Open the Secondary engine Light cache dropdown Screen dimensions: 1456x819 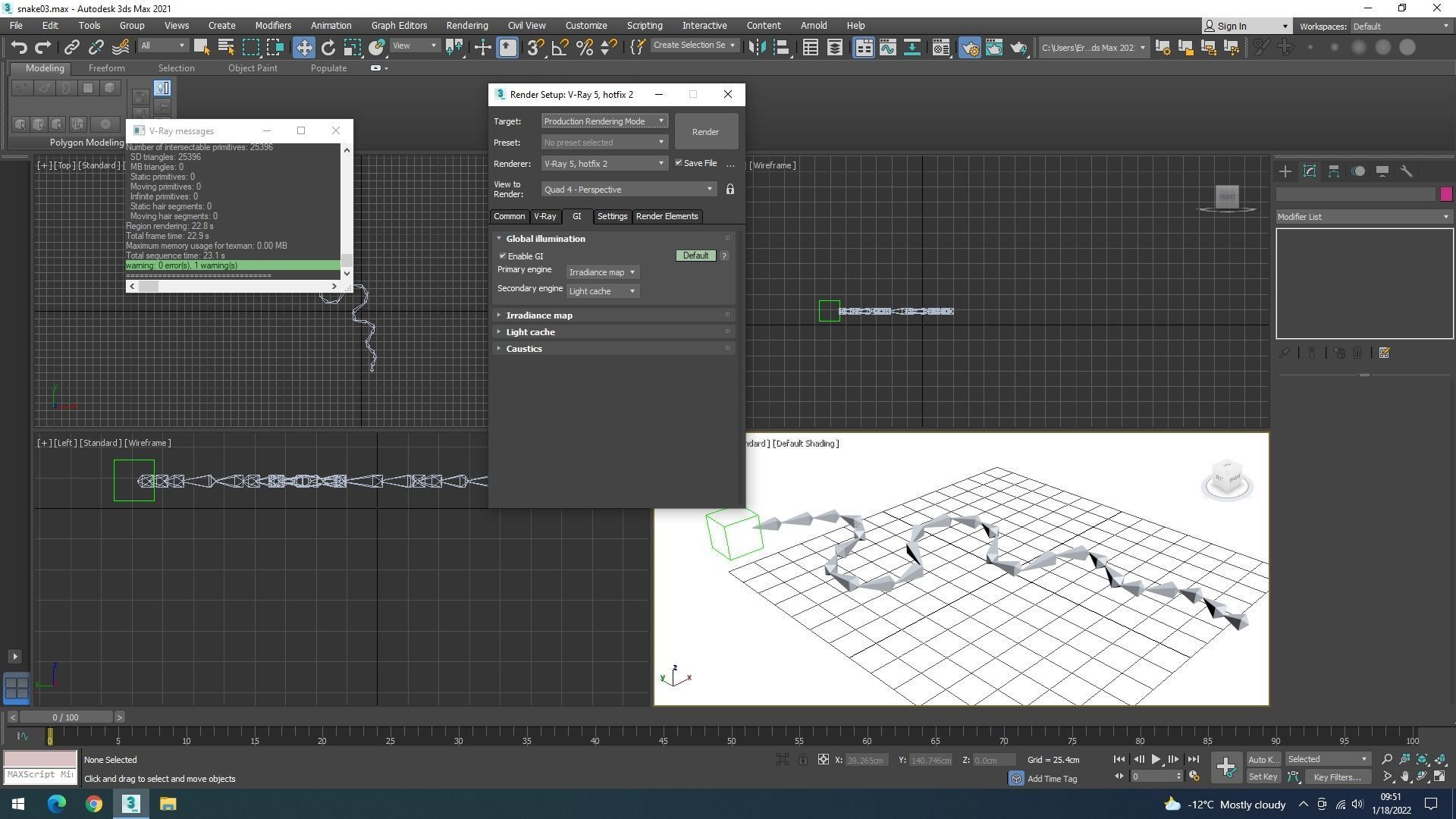pos(602,291)
